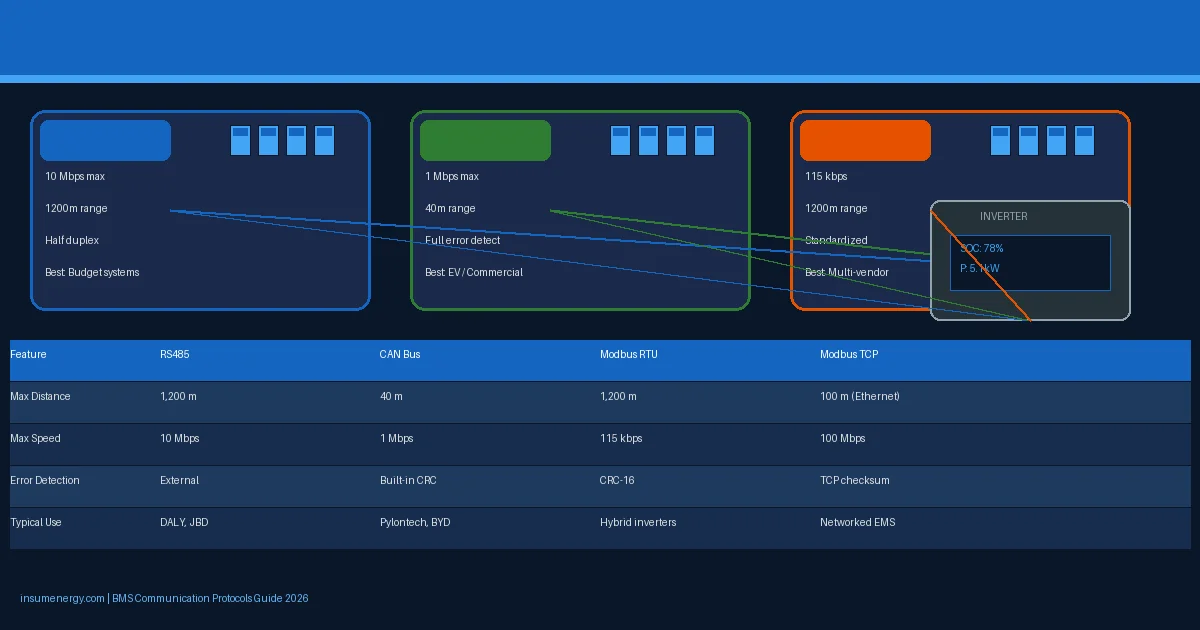The height and width of the screenshot is (630, 1200).
Task: Click "Full error detect" text
Action: 463,240
